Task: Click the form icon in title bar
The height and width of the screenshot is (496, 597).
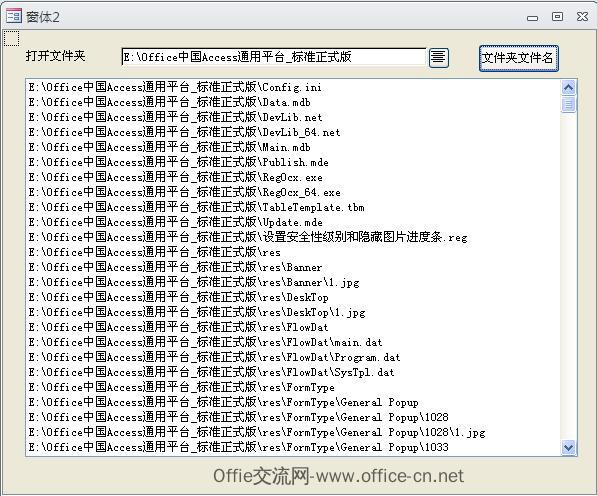Action: tap(14, 16)
